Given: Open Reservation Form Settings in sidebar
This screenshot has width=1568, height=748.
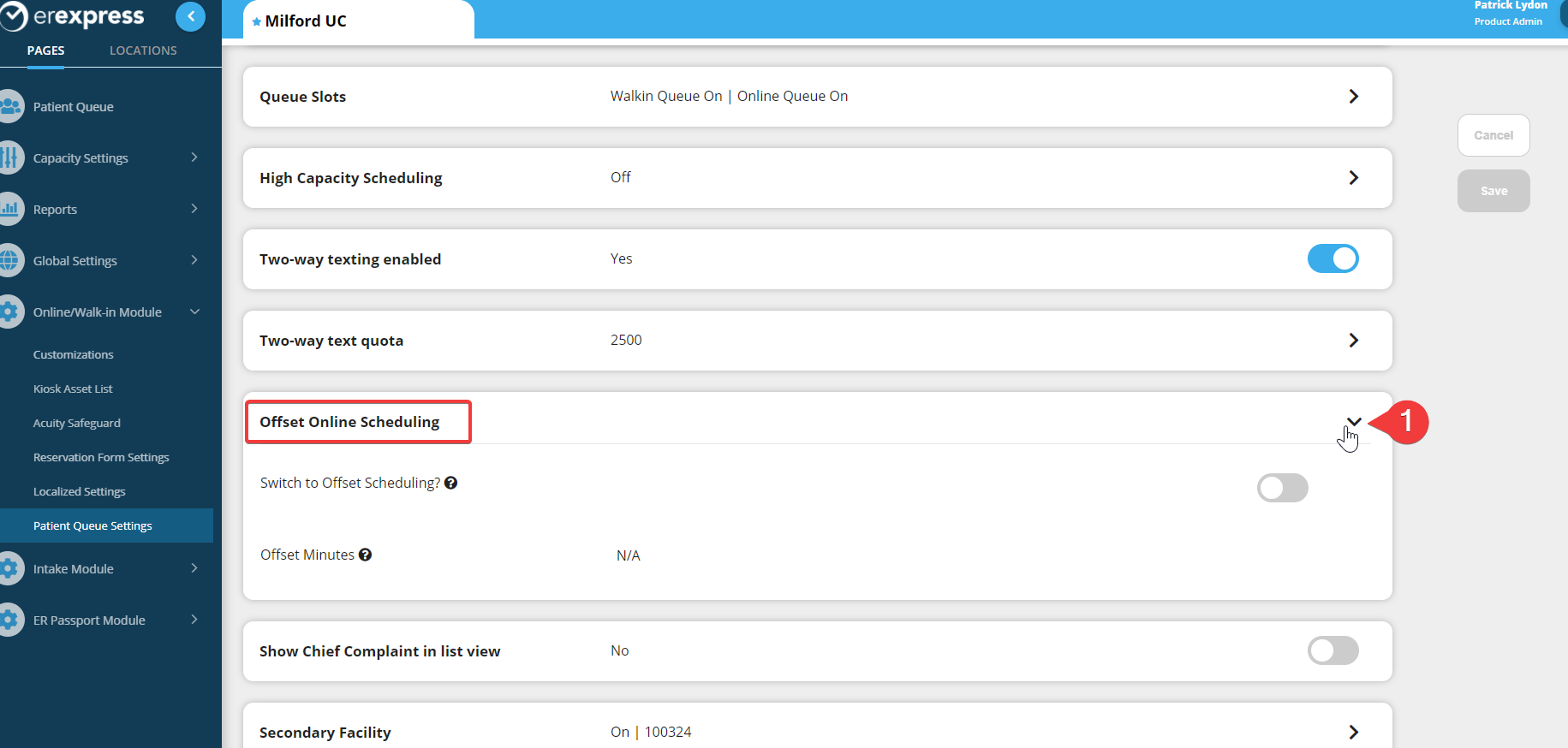Looking at the screenshot, I should (x=101, y=457).
